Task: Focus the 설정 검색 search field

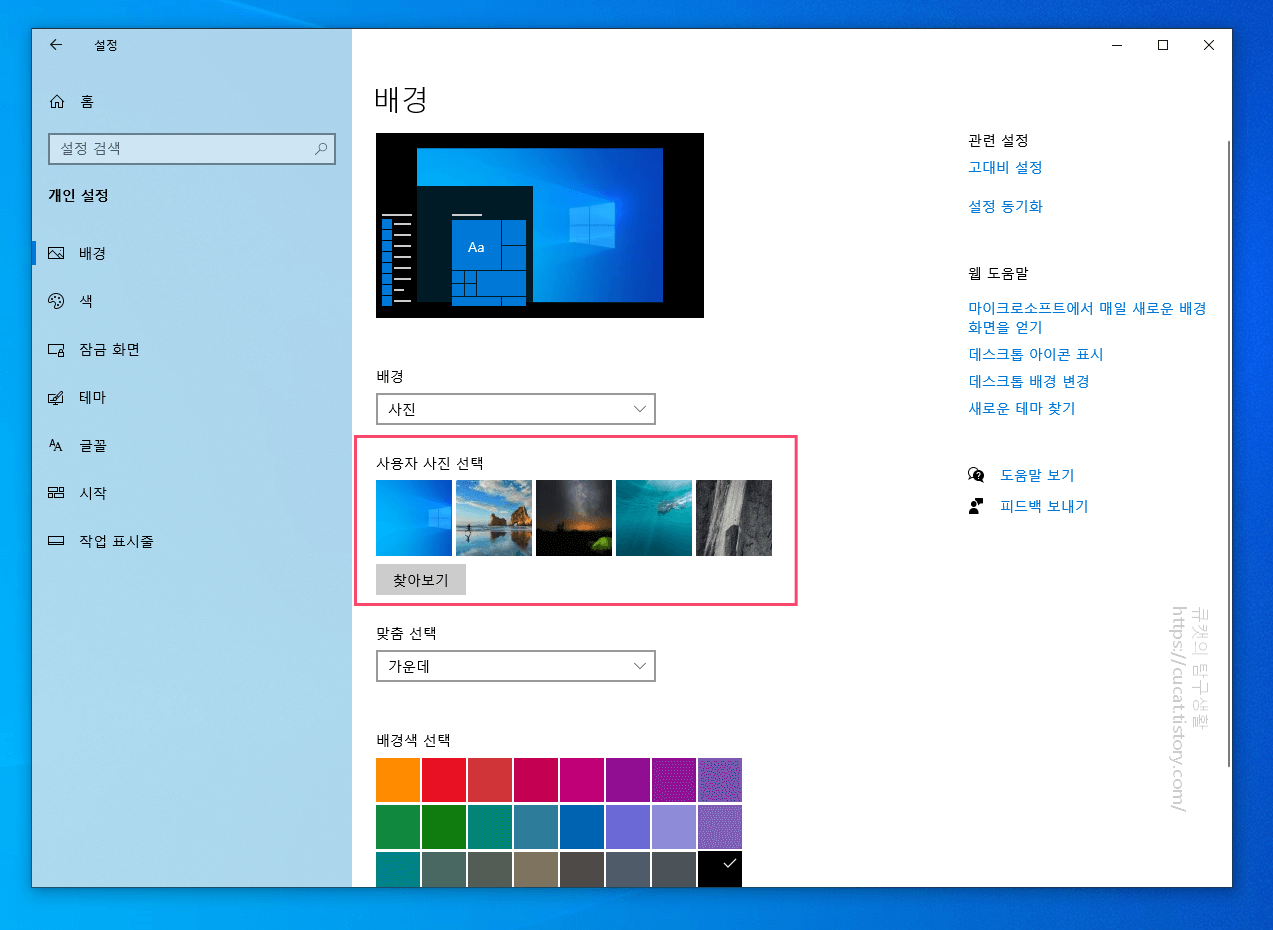Action: pyautogui.click(x=192, y=149)
